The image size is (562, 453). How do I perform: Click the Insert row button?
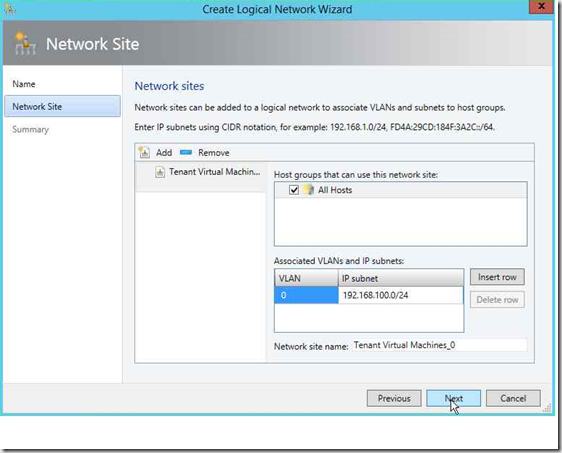[x=497, y=277]
